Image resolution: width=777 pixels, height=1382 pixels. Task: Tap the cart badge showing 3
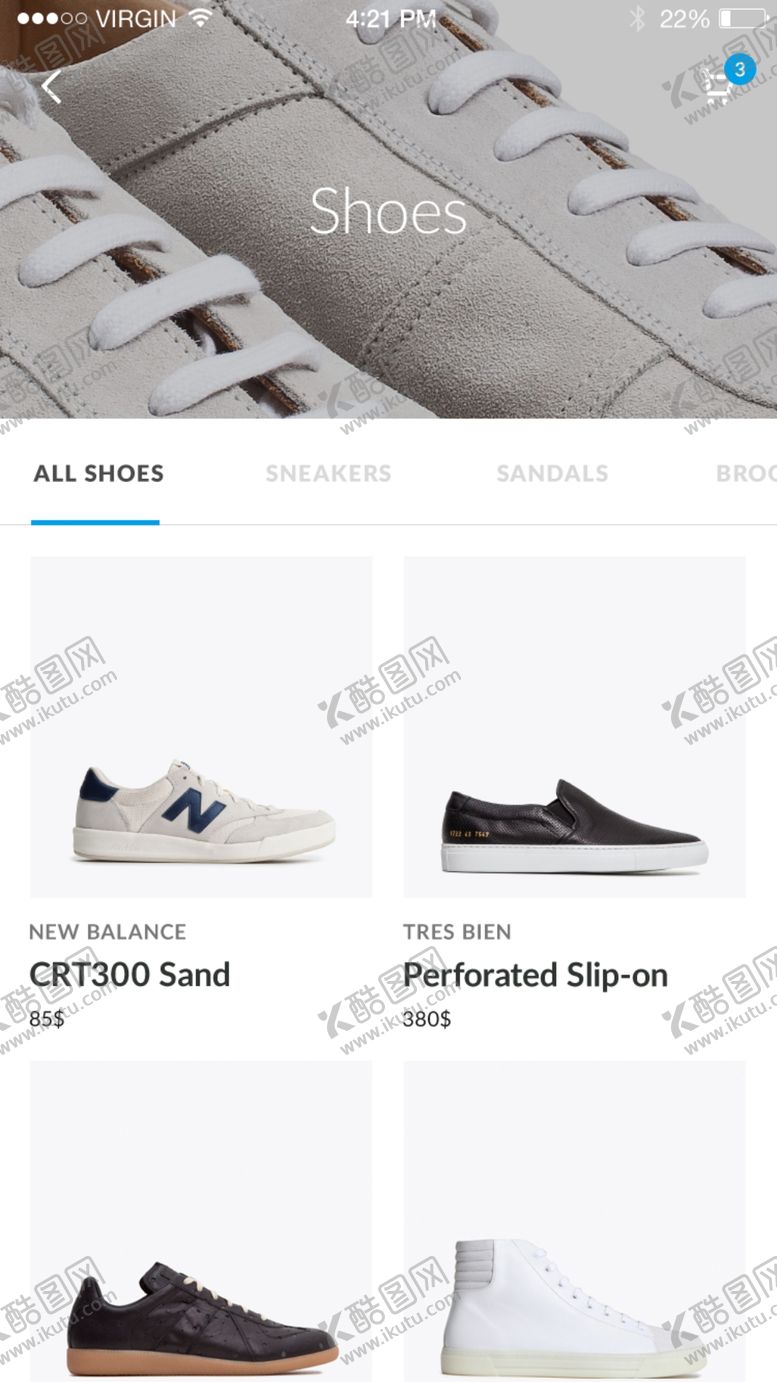pos(740,70)
